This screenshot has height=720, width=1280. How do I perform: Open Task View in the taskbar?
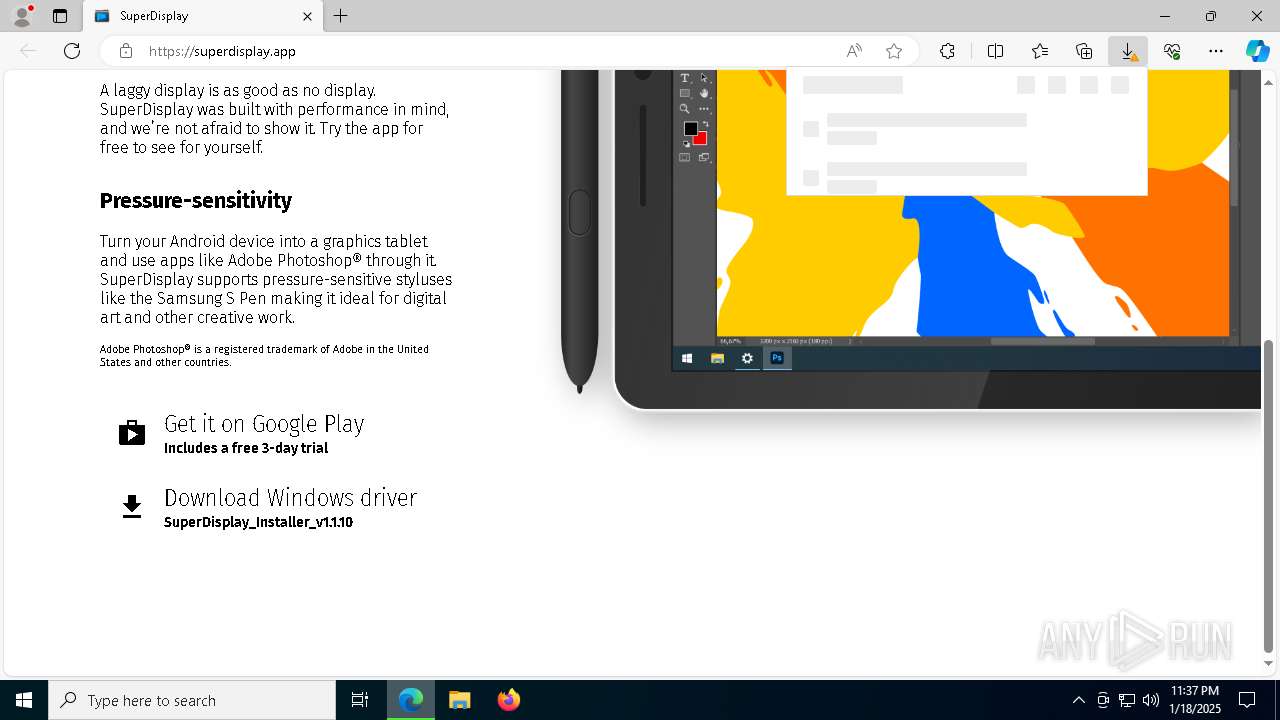coord(360,700)
